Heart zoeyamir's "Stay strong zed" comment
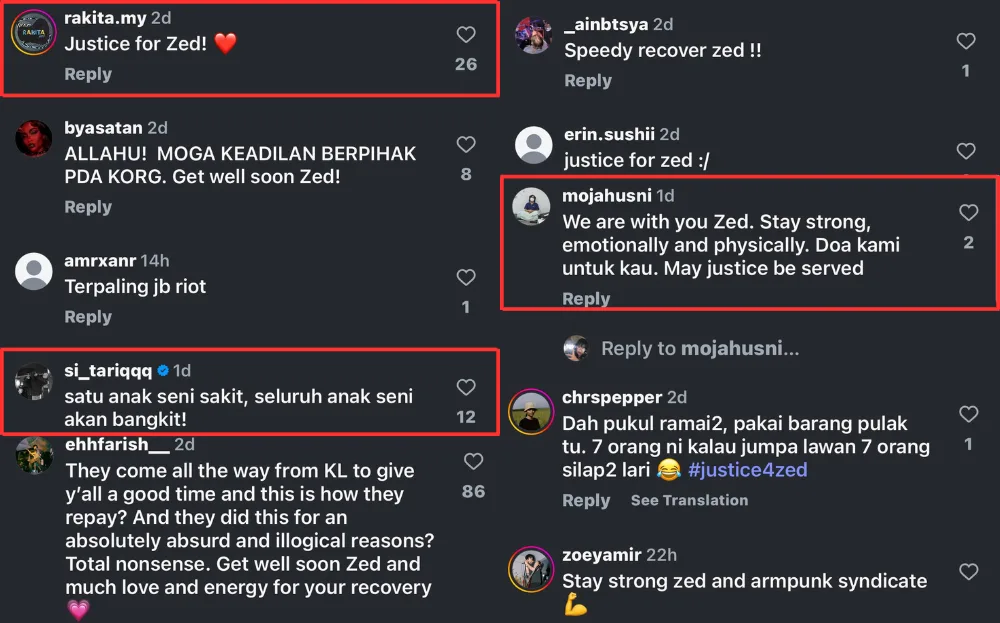This screenshot has width=1000, height=623. coord(968,571)
